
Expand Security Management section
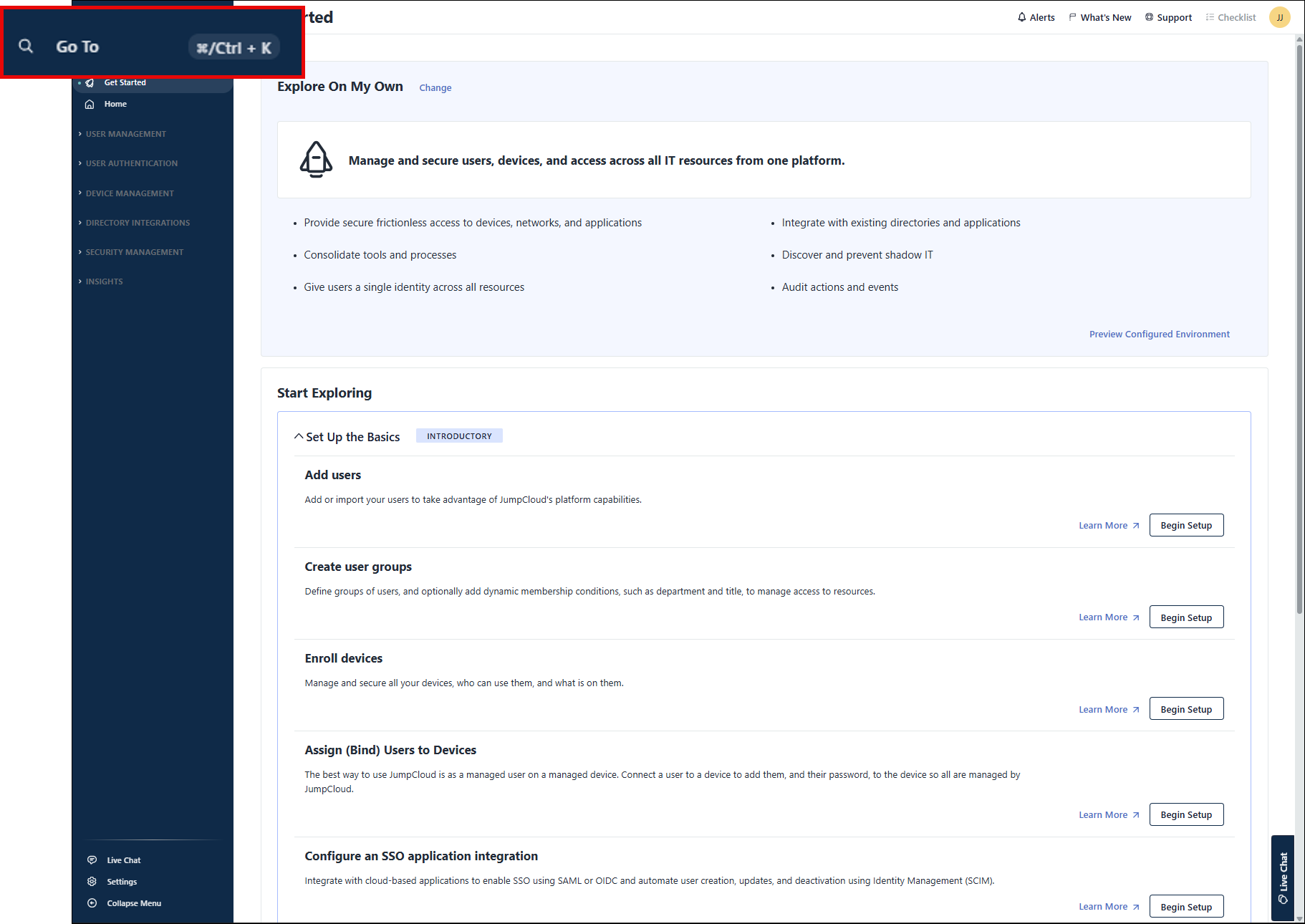coord(134,252)
